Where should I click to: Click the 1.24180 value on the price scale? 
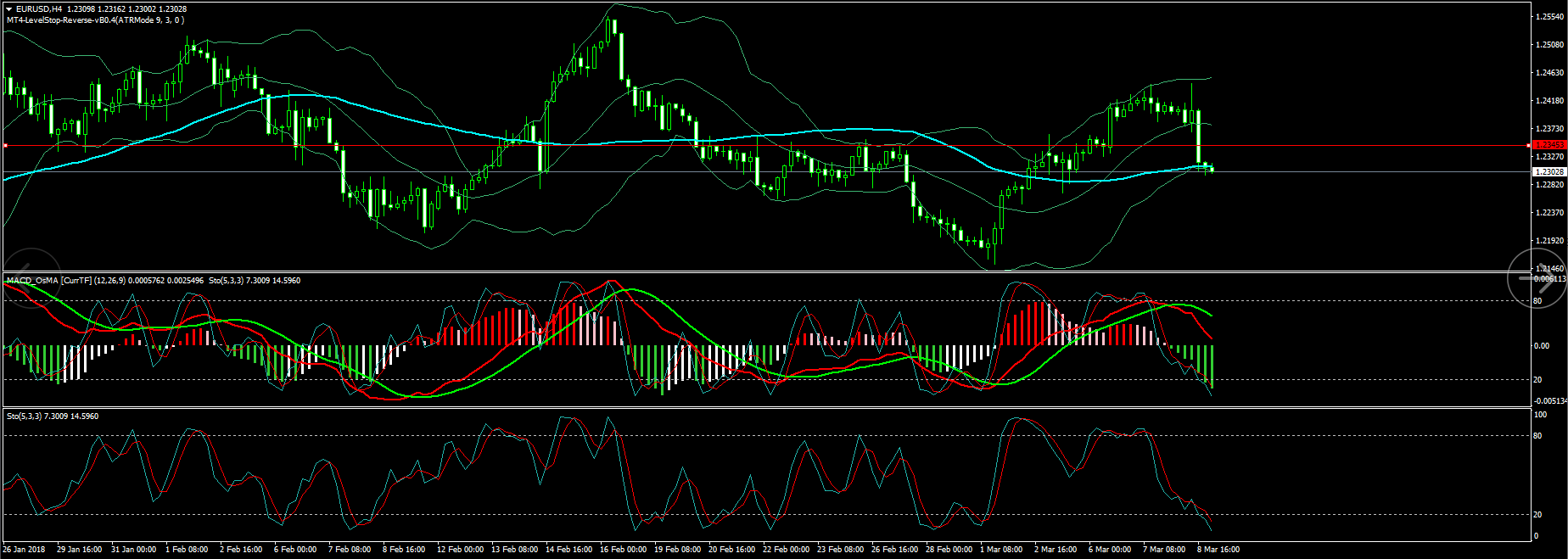click(1550, 101)
